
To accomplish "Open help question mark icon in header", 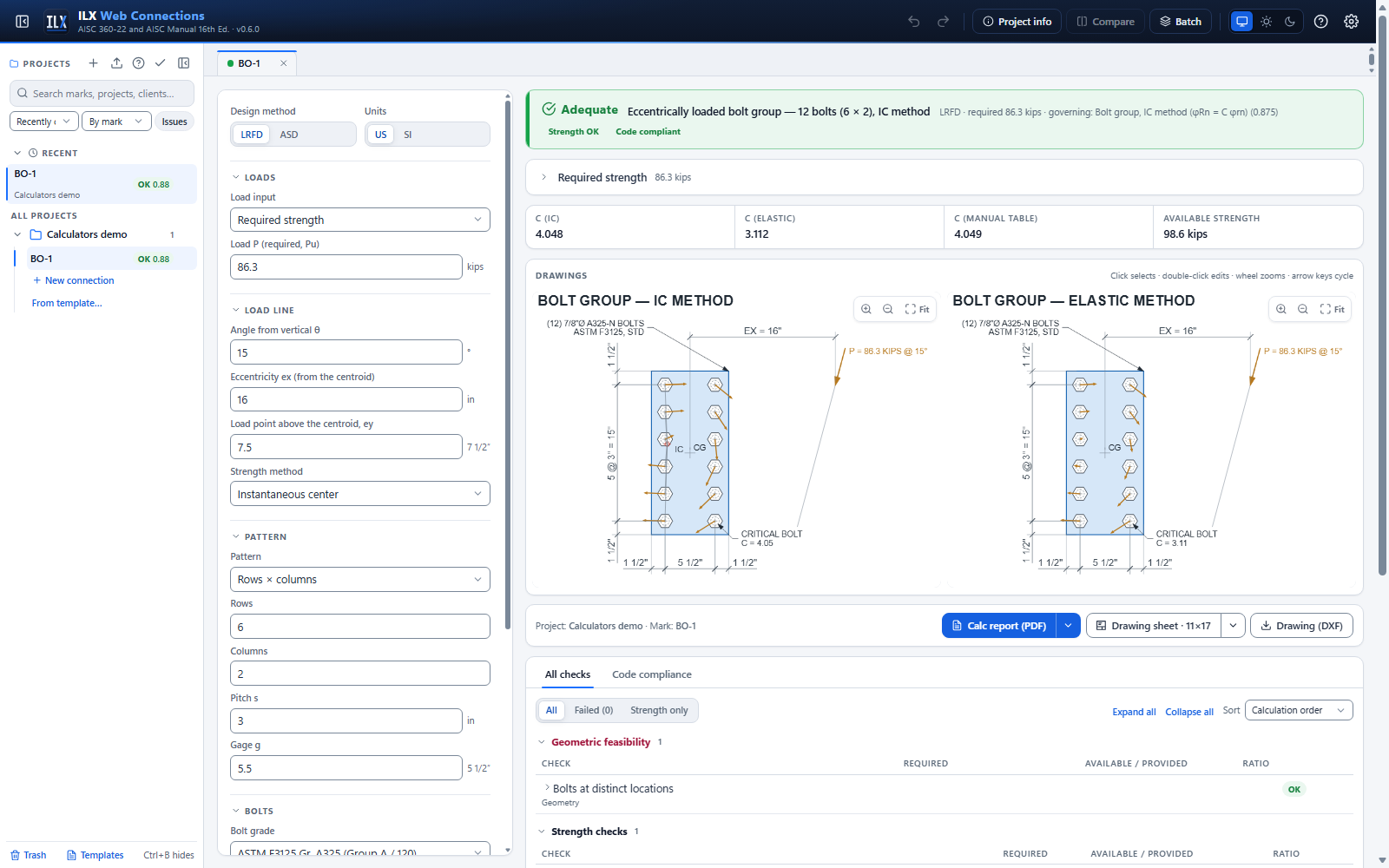I will click(1320, 22).
